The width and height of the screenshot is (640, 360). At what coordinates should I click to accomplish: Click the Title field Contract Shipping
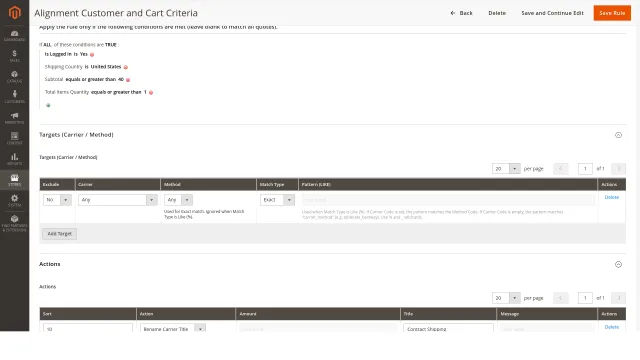click(x=448, y=329)
